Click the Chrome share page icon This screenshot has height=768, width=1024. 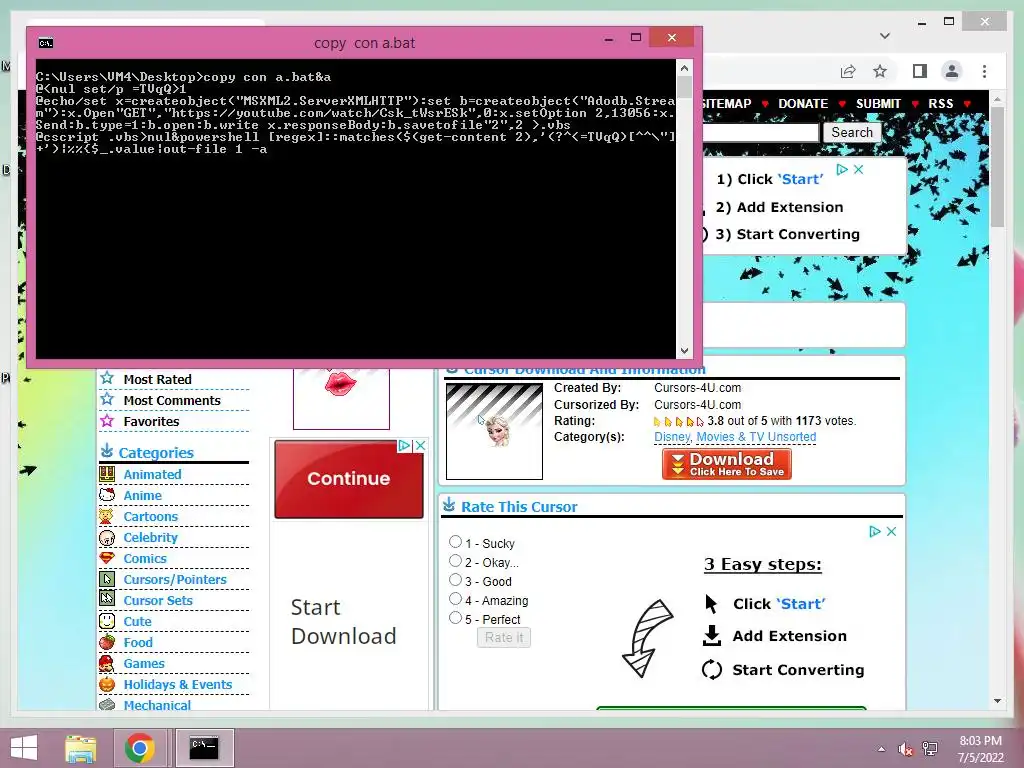coord(848,71)
